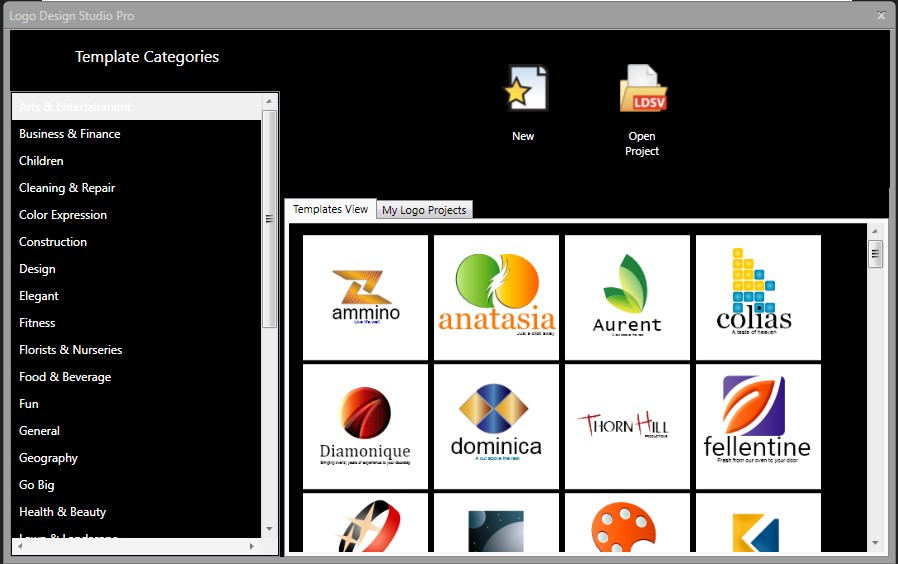Click the New project star icon

[x=524, y=90]
